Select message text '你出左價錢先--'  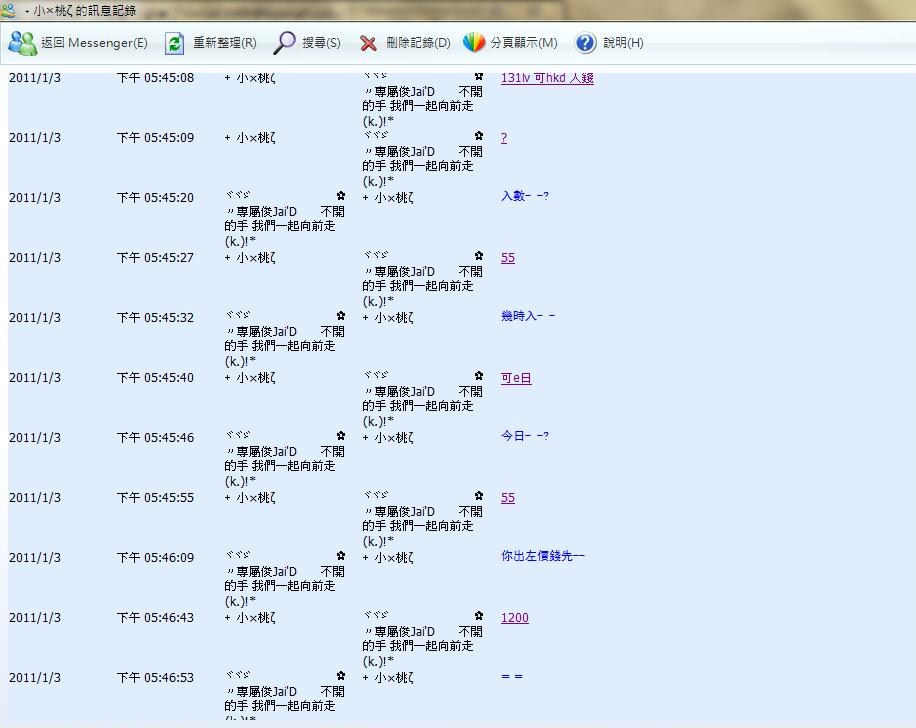[543, 556]
